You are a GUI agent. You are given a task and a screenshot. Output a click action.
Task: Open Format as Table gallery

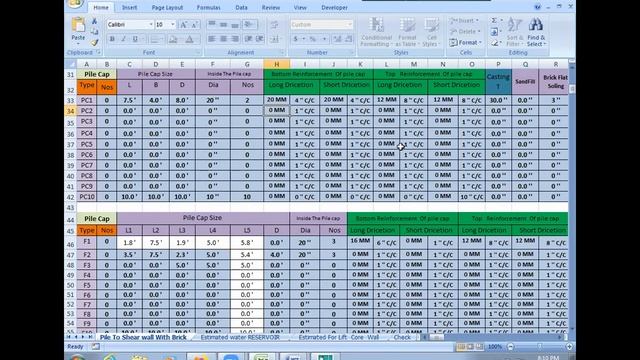pyautogui.click(x=407, y=32)
